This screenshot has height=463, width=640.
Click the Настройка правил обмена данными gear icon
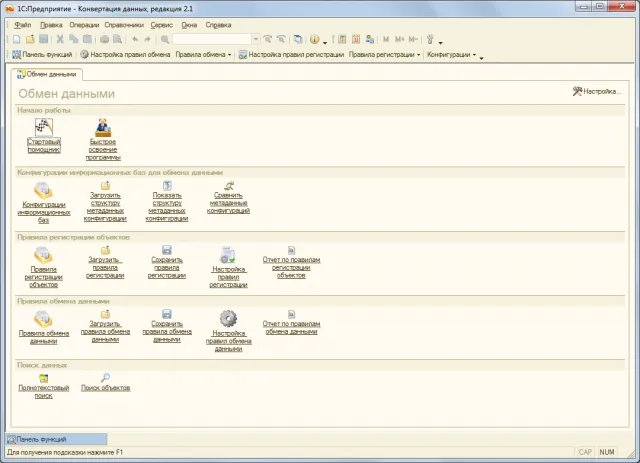click(x=228, y=318)
